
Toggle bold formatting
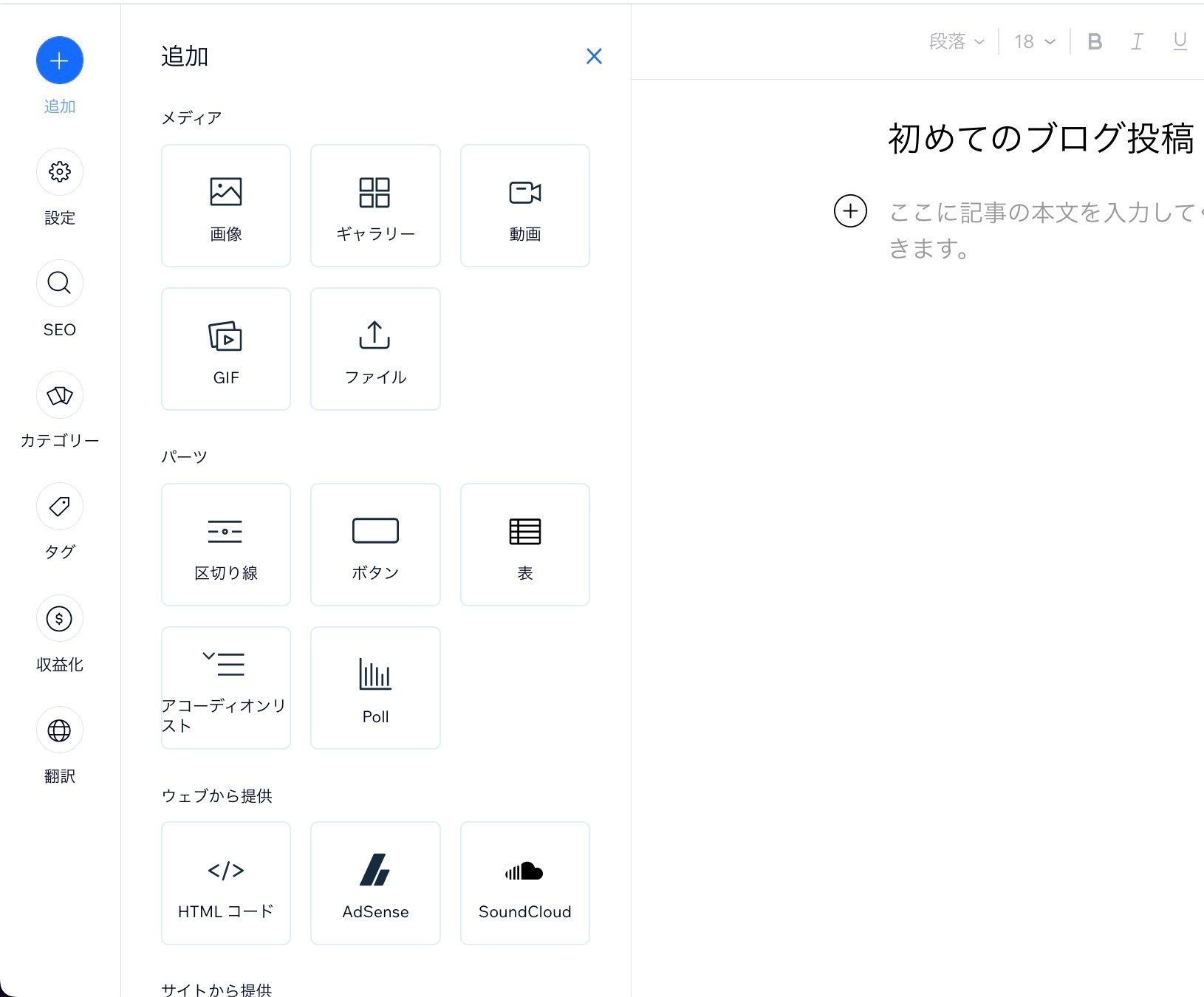coord(1095,41)
